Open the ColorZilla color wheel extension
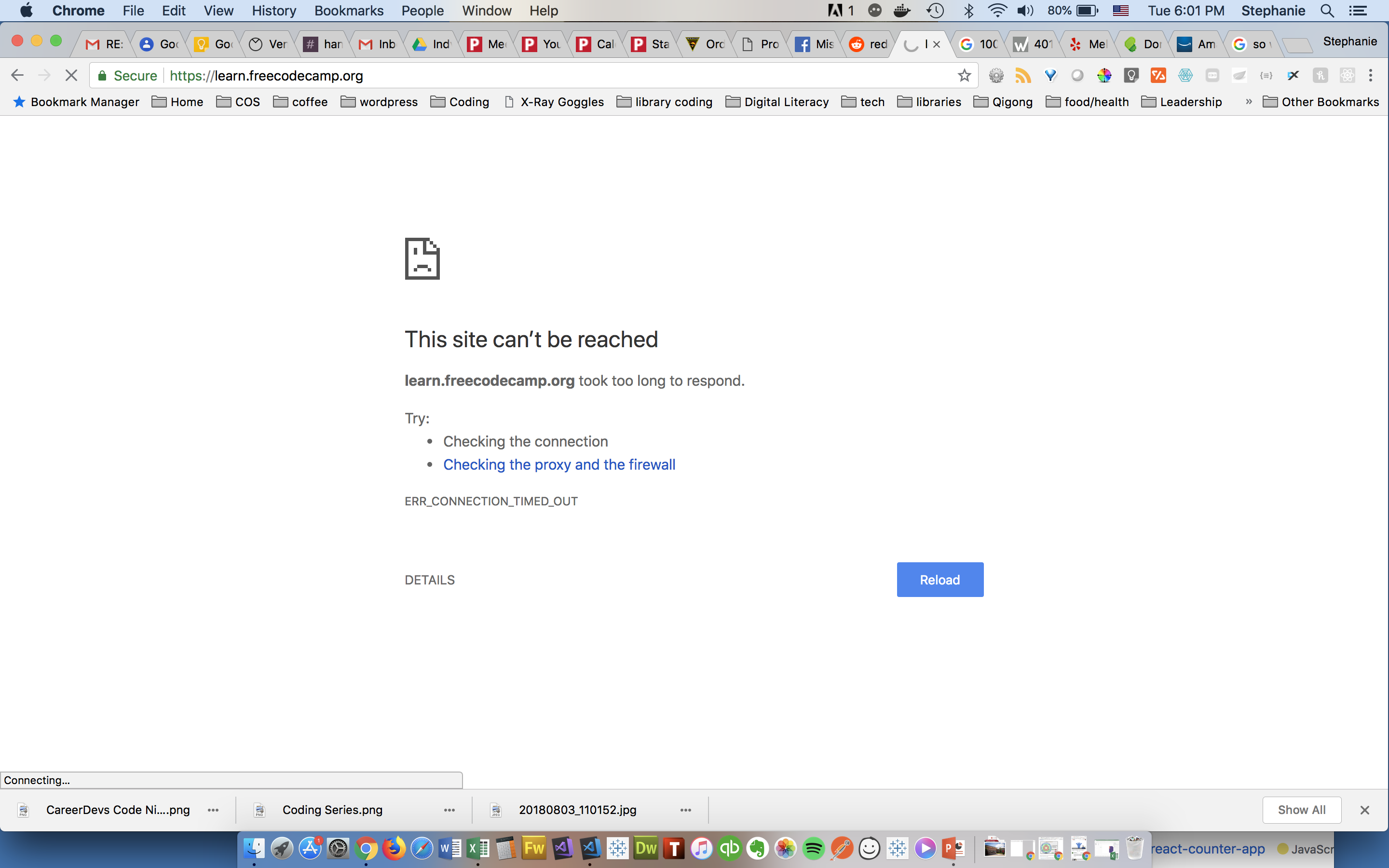The width and height of the screenshot is (1389, 868). pos(1104,75)
